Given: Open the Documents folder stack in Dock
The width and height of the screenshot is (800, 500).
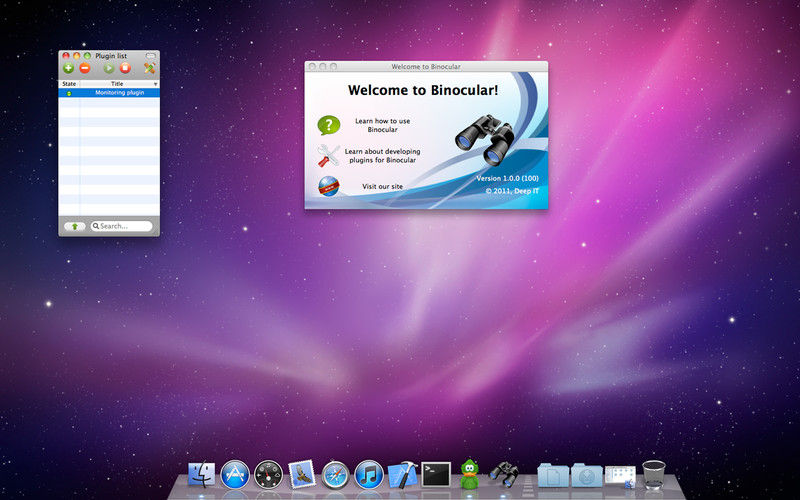Looking at the screenshot, I should click(x=553, y=475).
